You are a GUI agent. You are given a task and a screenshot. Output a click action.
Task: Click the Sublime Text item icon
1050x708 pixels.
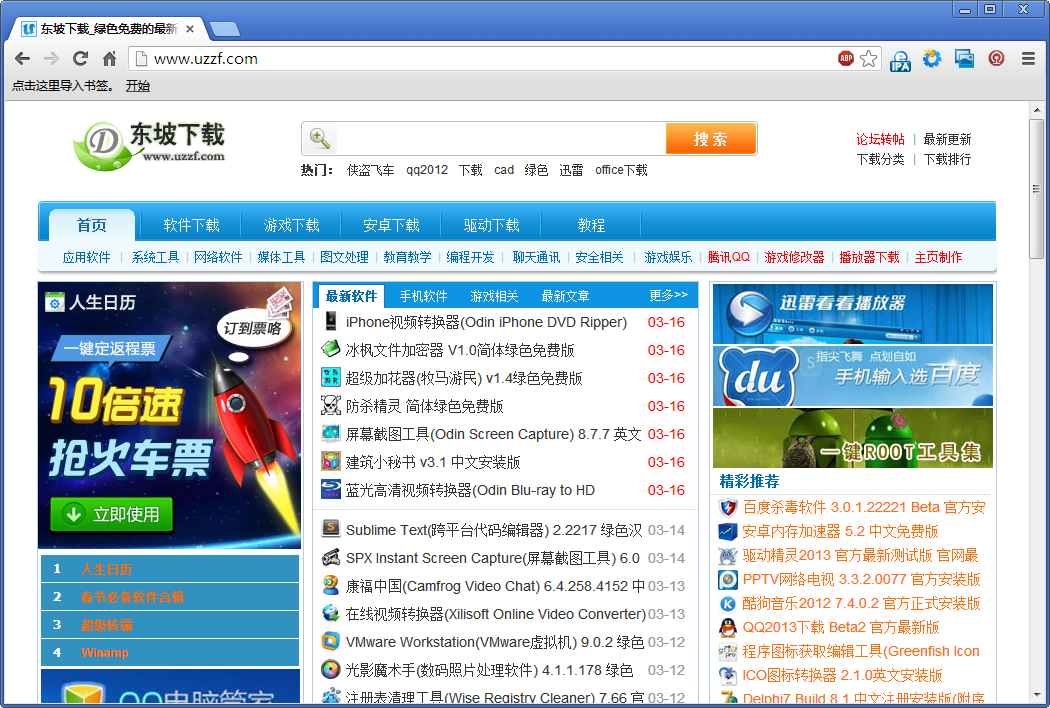point(331,529)
